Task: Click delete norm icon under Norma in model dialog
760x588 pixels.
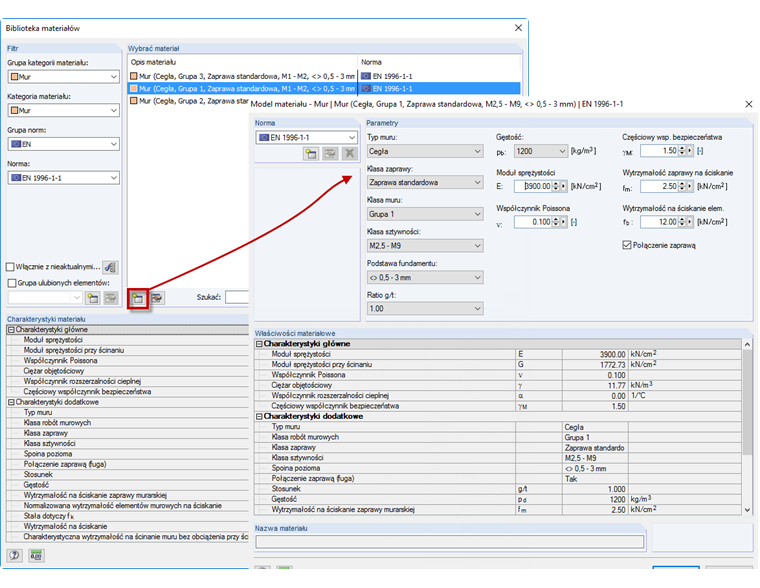Action: click(x=349, y=154)
